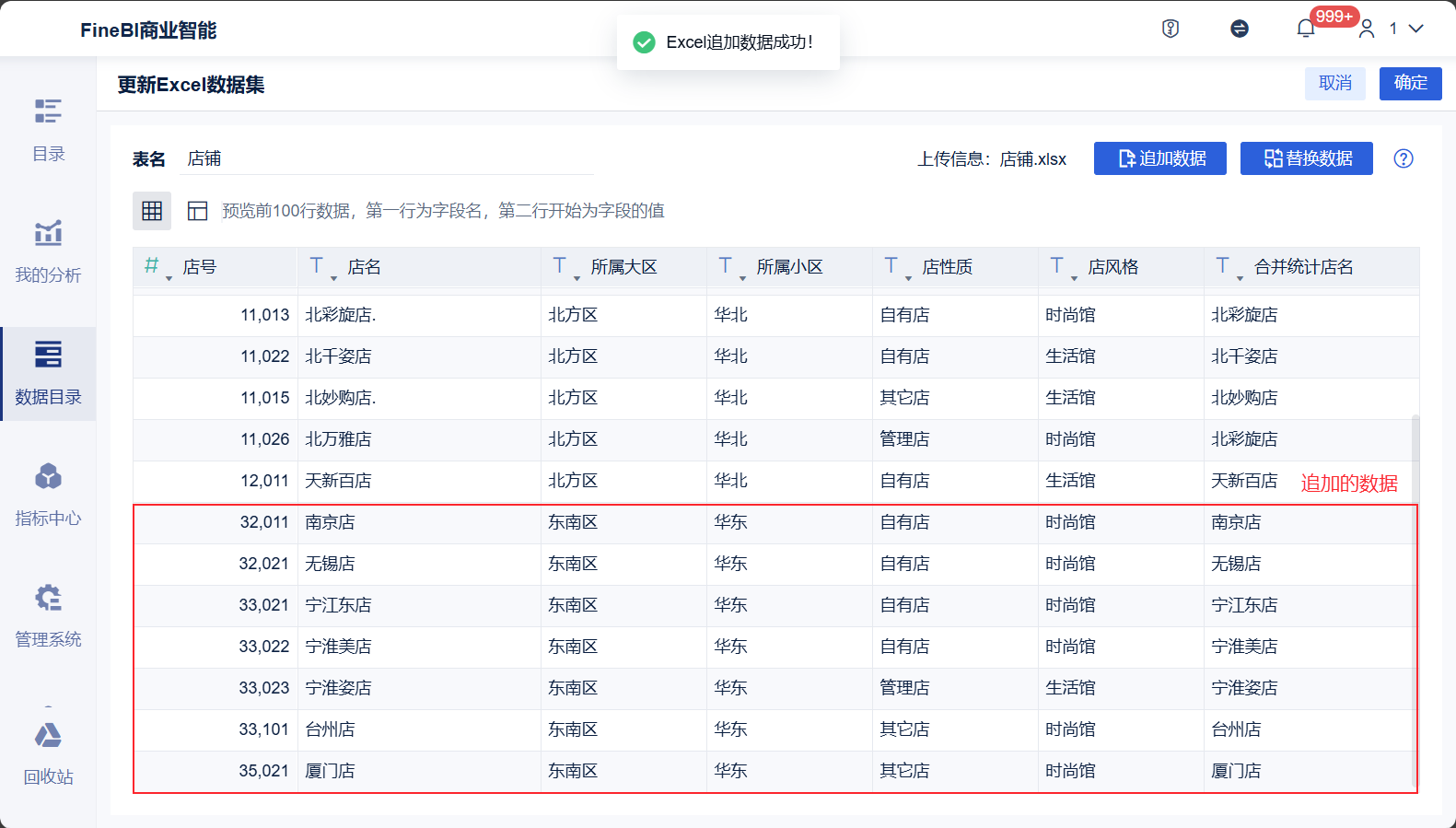
Task: Click the 所属大区 column header
Action: [624, 267]
